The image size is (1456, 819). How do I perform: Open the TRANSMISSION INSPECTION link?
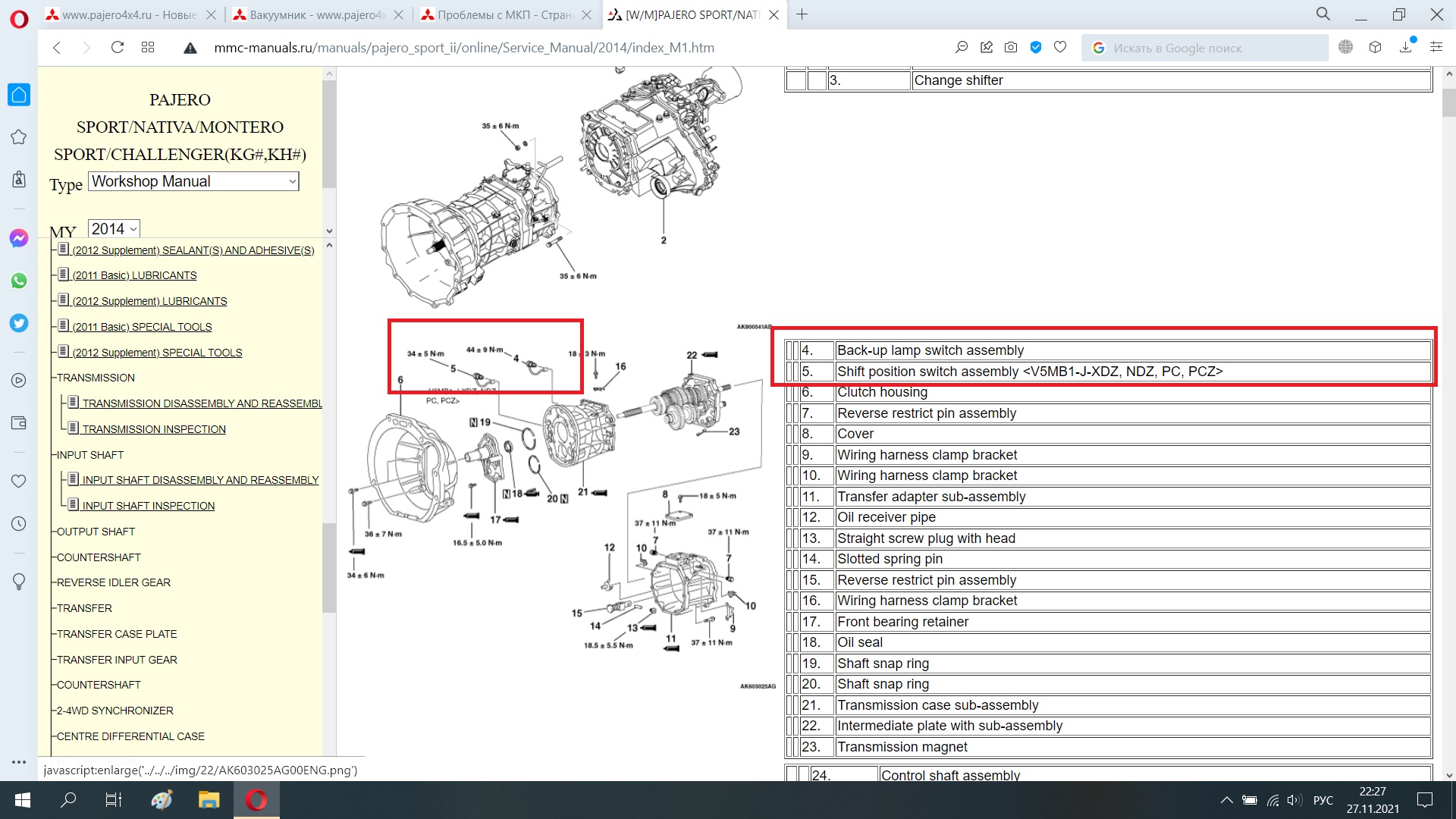pyautogui.click(x=154, y=429)
